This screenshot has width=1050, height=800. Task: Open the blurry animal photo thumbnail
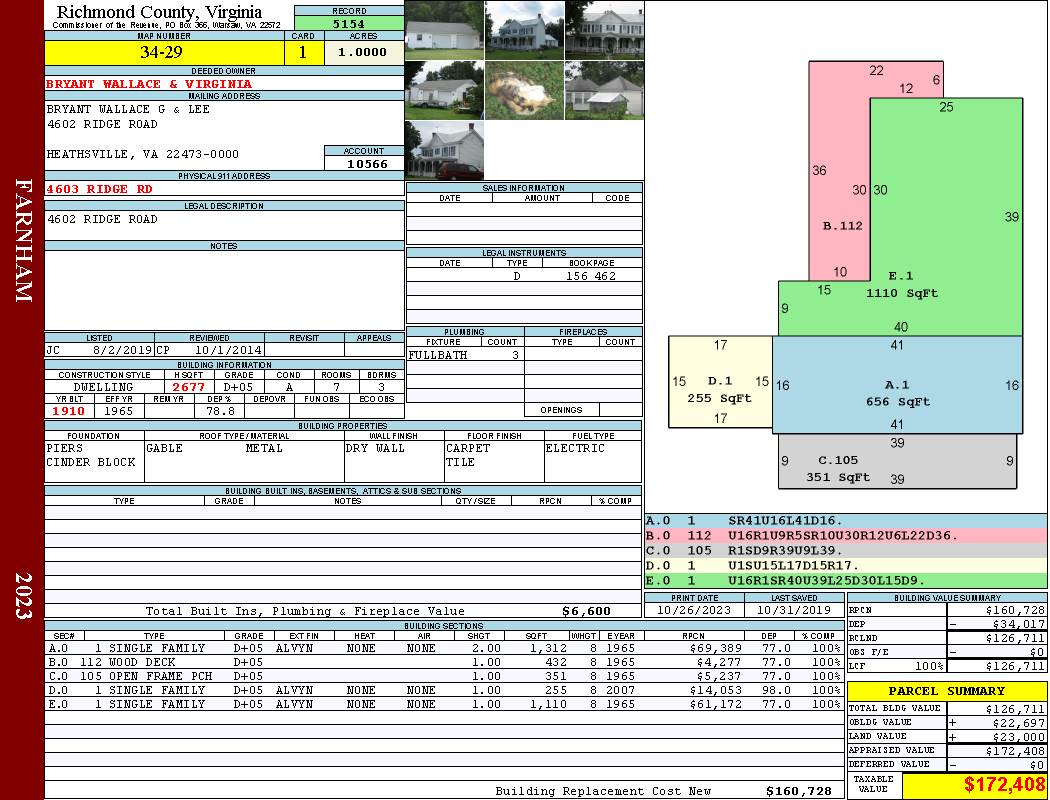pos(524,90)
